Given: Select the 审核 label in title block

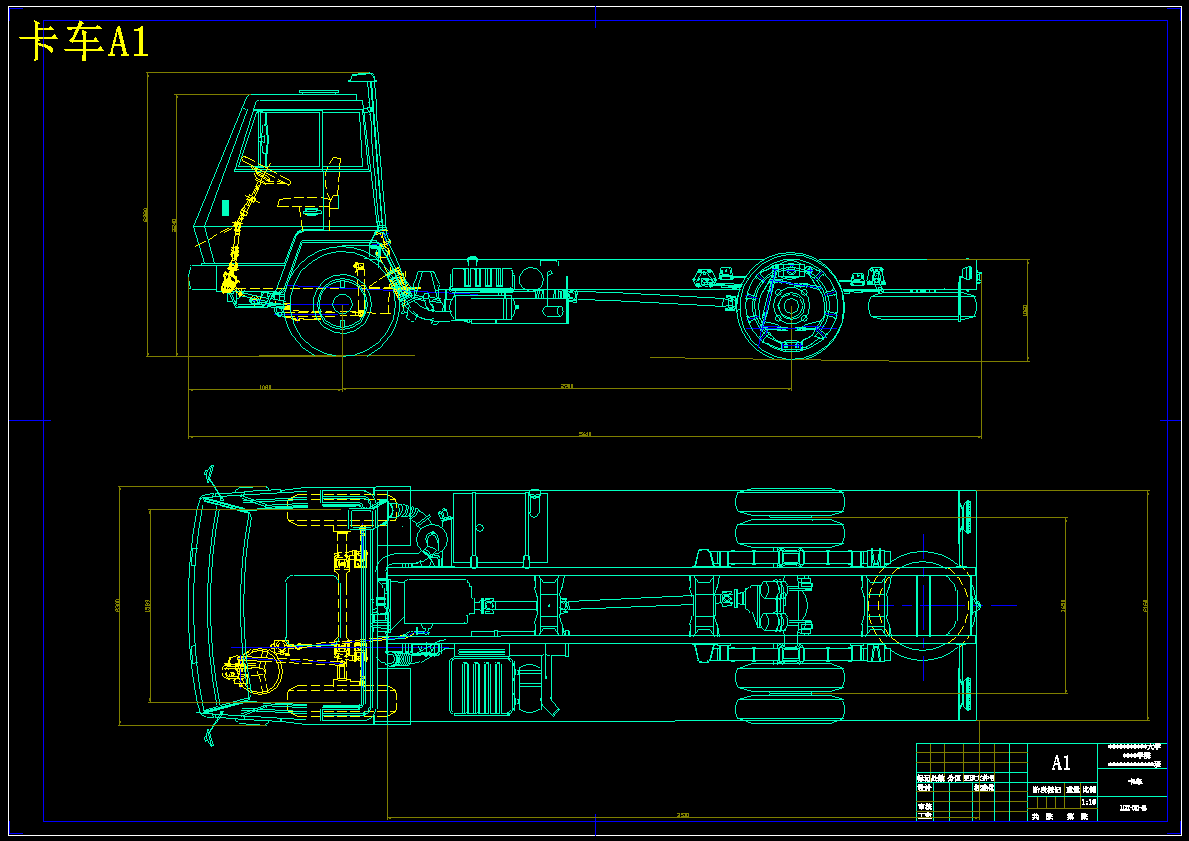Looking at the screenshot, I should coord(924,807).
